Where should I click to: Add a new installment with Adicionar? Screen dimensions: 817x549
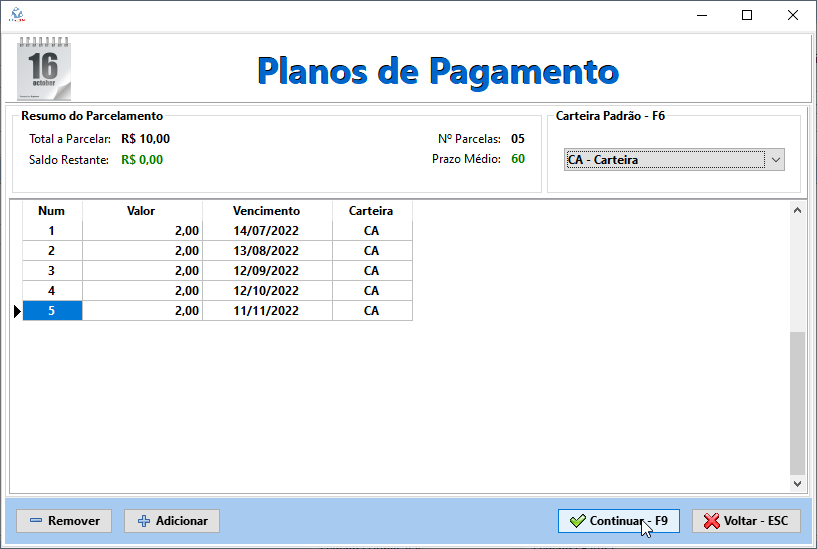[x=172, y=521]
